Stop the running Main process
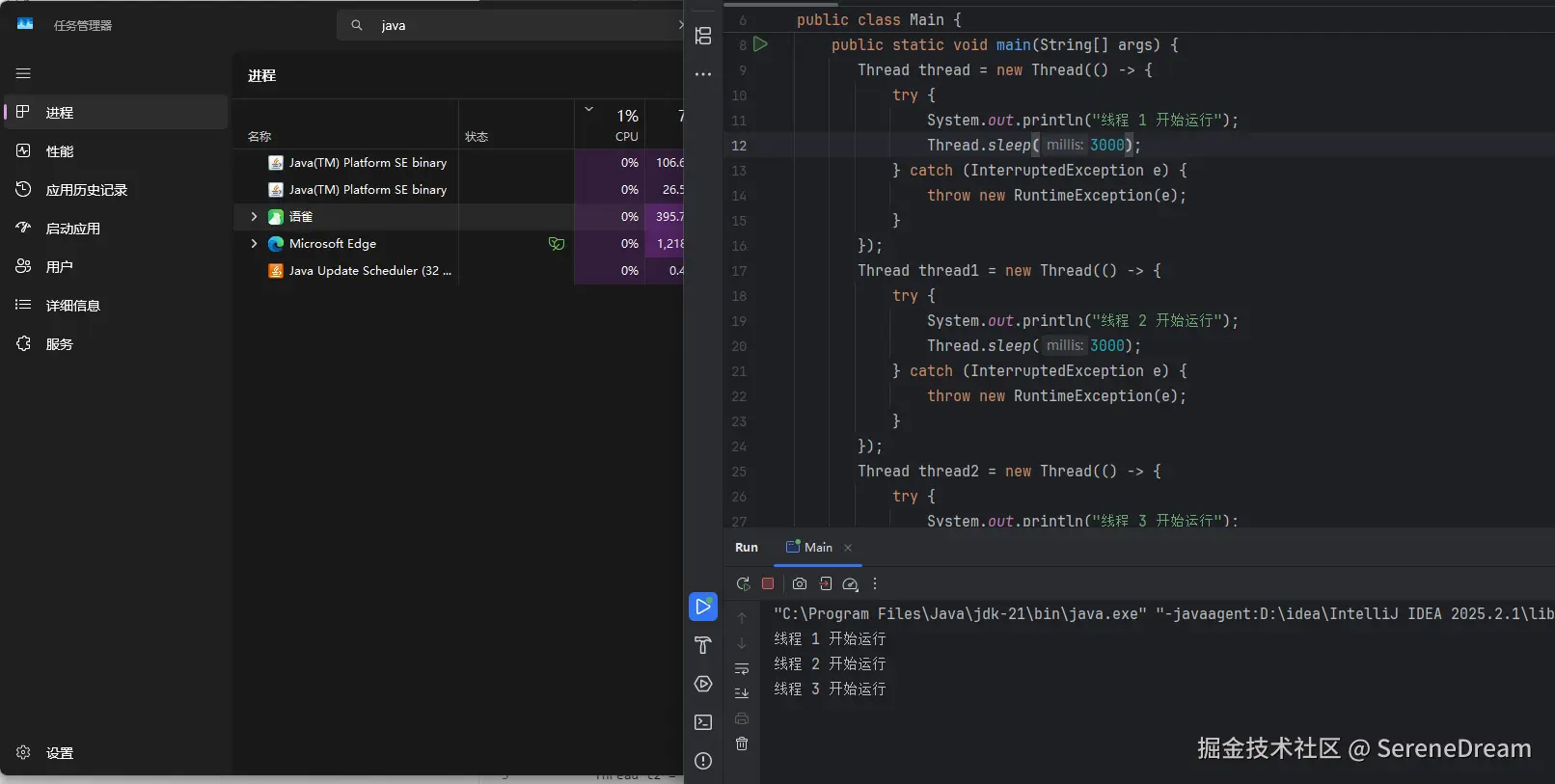The image size is (1555, 784). tap(768, 583)
